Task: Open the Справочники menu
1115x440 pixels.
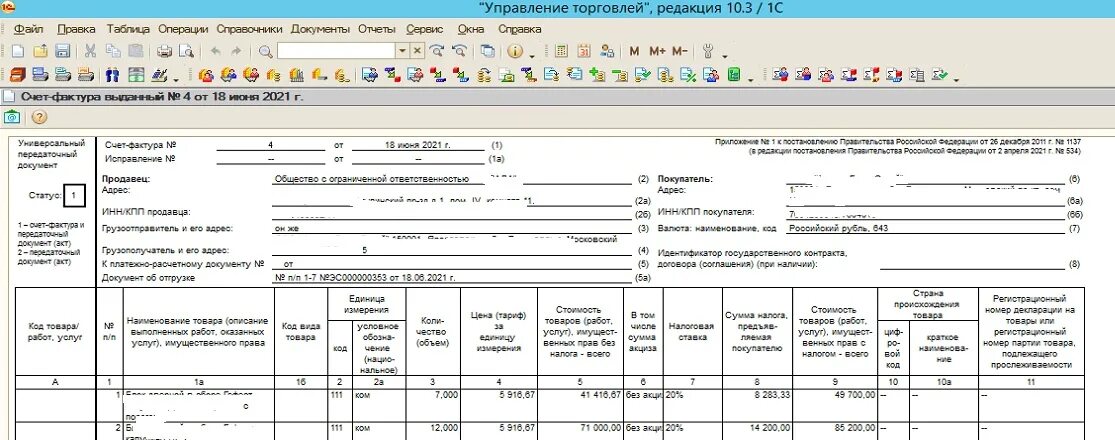Action: tap(249, 29)
